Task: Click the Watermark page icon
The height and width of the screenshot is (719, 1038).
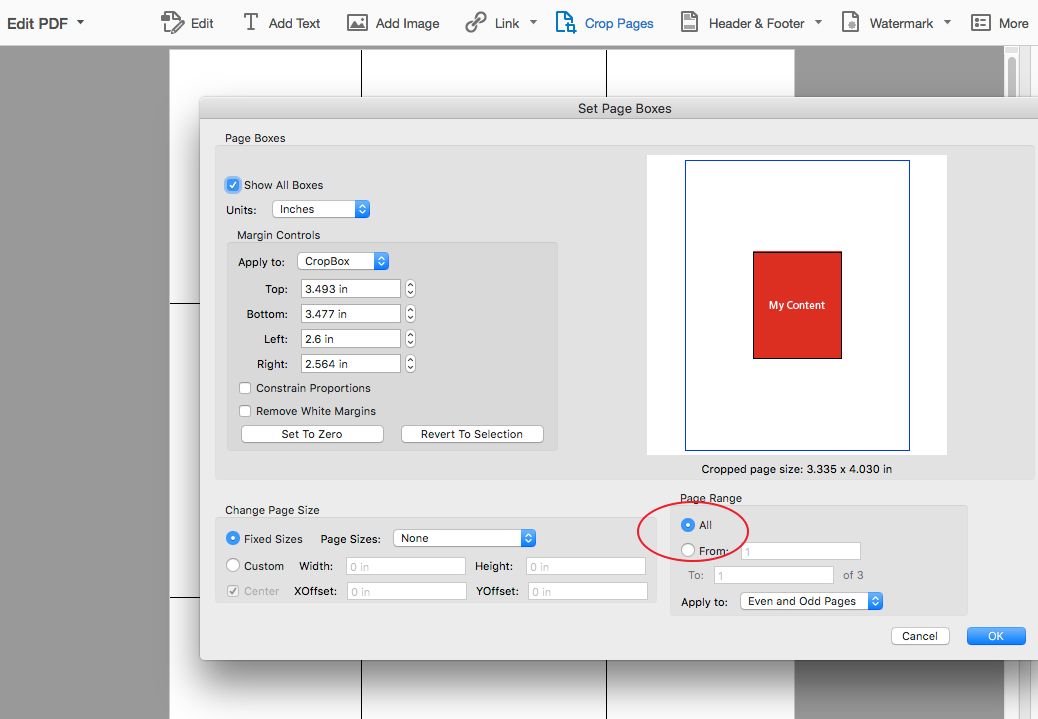Action: pos(850,23)
